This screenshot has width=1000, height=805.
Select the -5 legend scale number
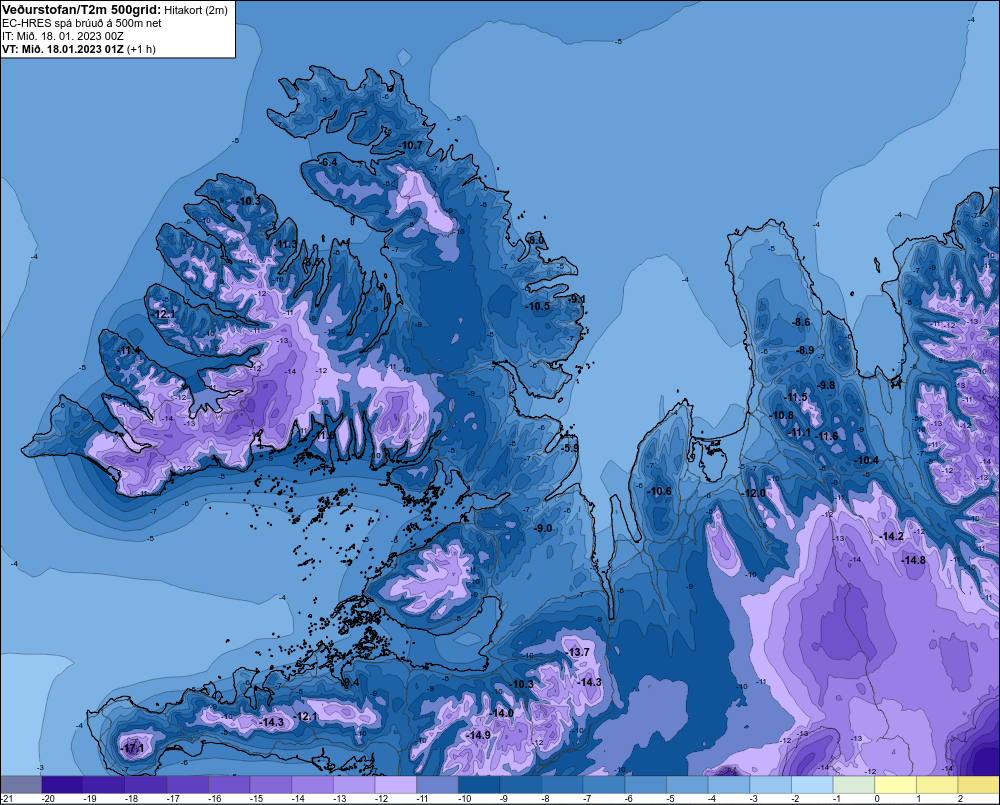671,799
